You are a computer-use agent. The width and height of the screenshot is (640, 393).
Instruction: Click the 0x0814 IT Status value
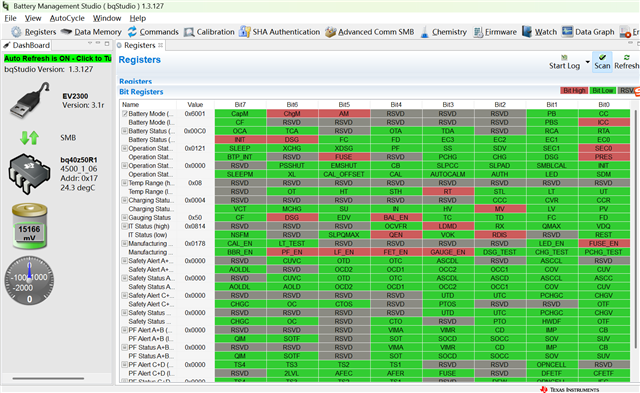(x=195, y=226)
